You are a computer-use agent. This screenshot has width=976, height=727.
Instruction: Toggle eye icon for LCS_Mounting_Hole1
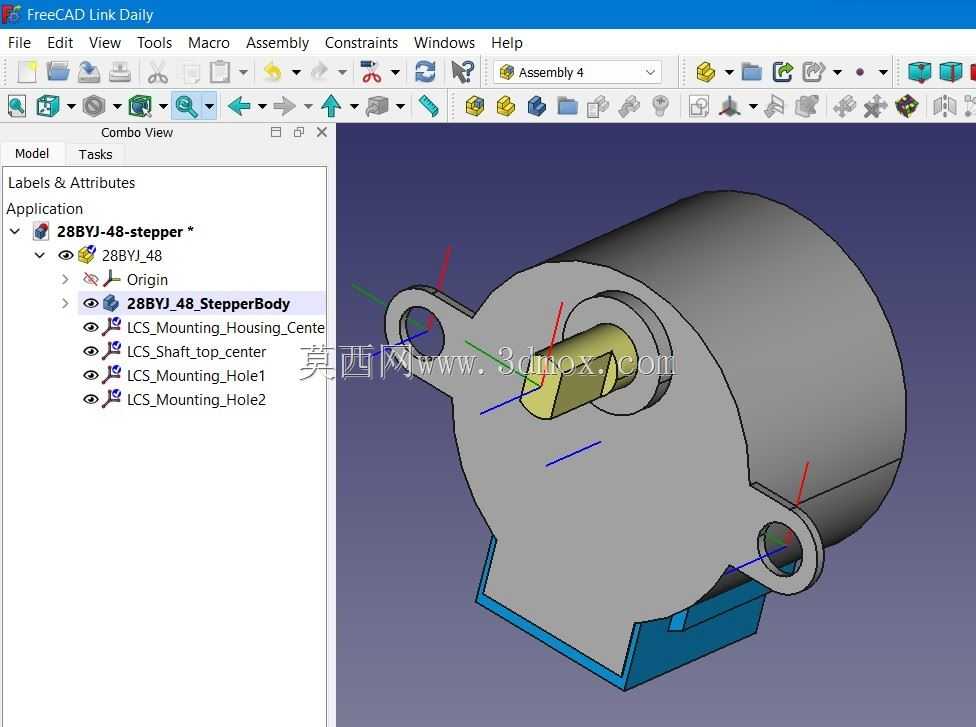91,375
